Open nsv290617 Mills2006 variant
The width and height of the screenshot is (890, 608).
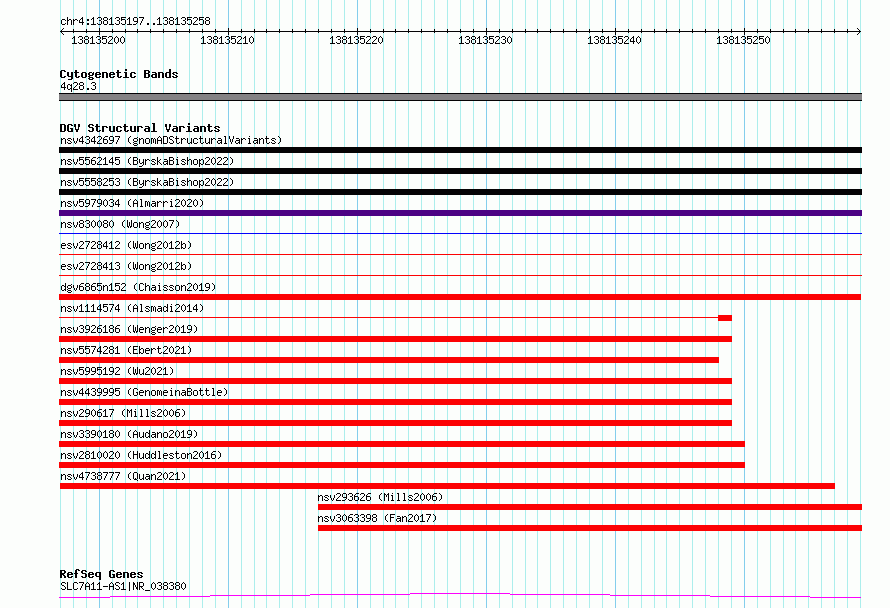[x=123, y=413]
